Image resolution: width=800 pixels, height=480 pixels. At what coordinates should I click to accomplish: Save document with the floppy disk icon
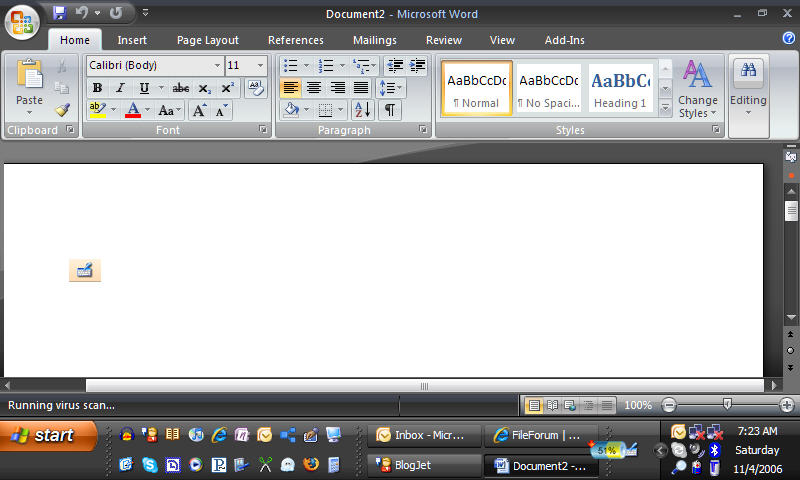60,13
